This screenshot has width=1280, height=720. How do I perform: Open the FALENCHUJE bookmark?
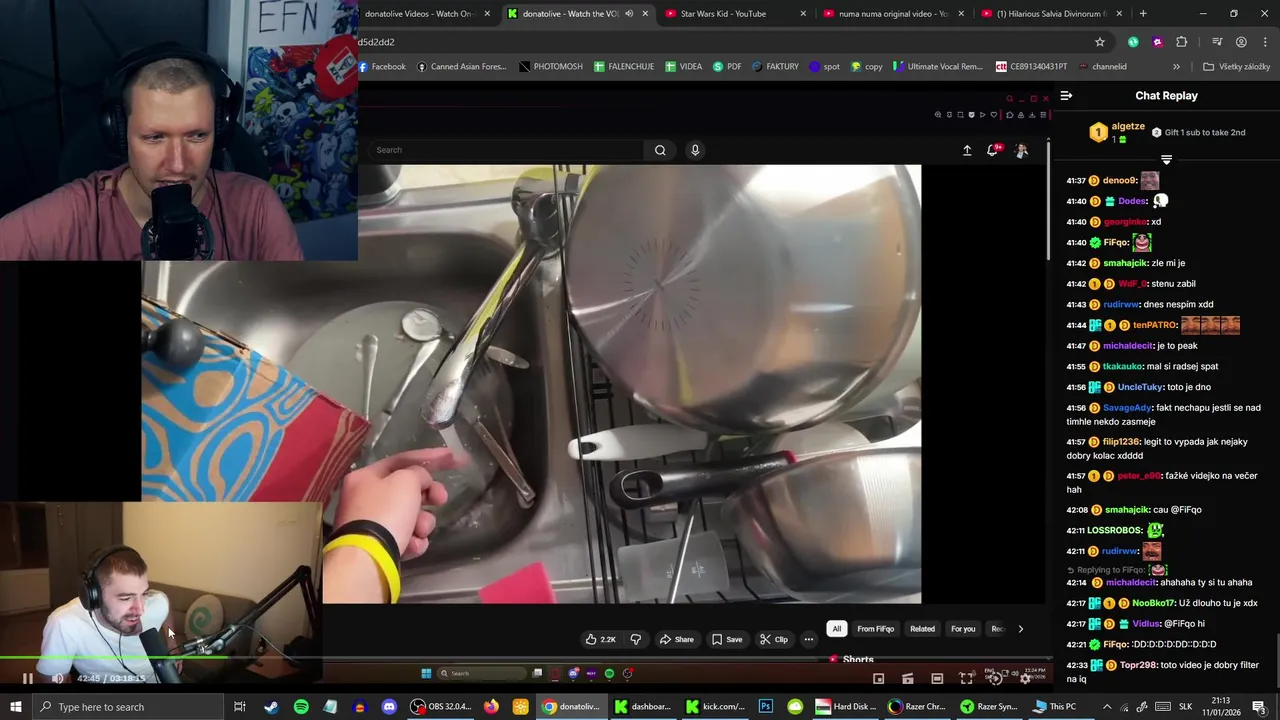click(623, 67)
